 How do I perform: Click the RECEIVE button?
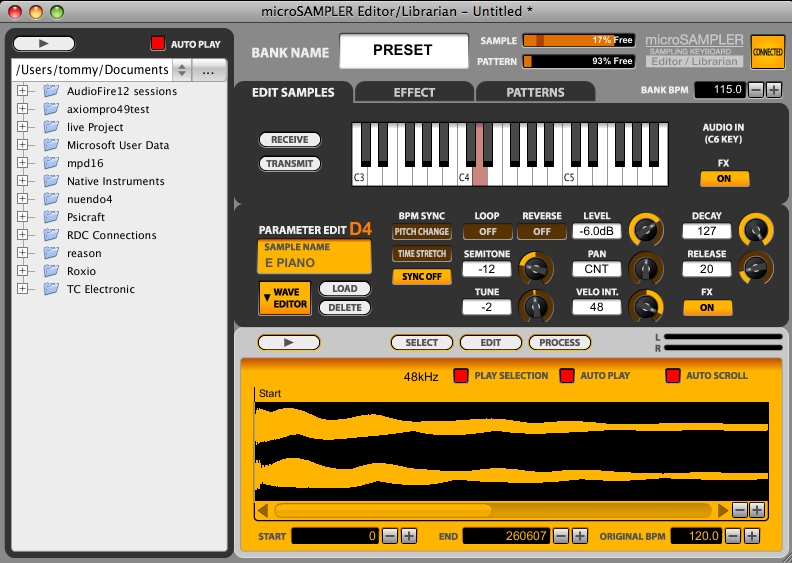(x=289, y=140)
